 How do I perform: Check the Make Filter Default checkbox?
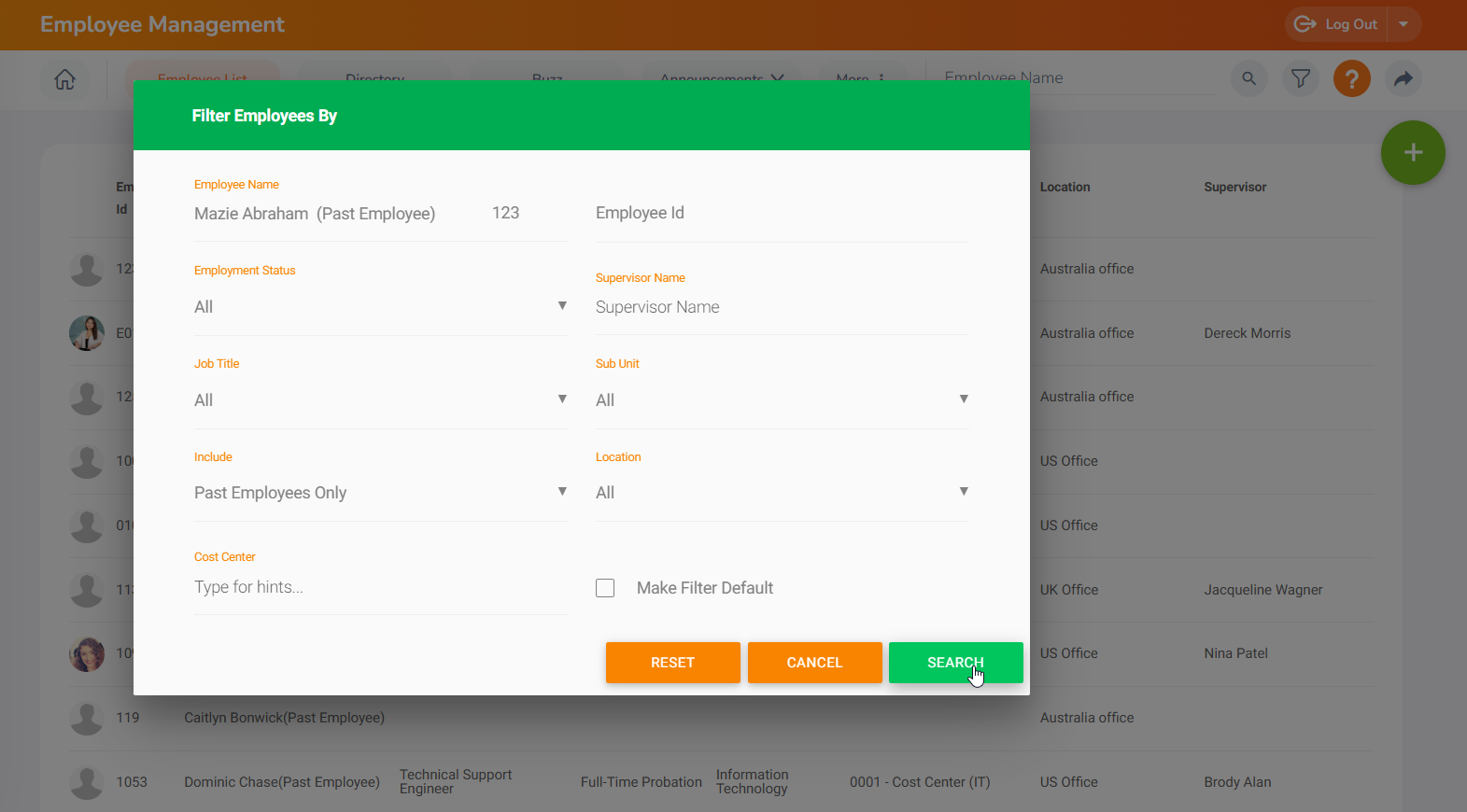[x=605, y=588]
